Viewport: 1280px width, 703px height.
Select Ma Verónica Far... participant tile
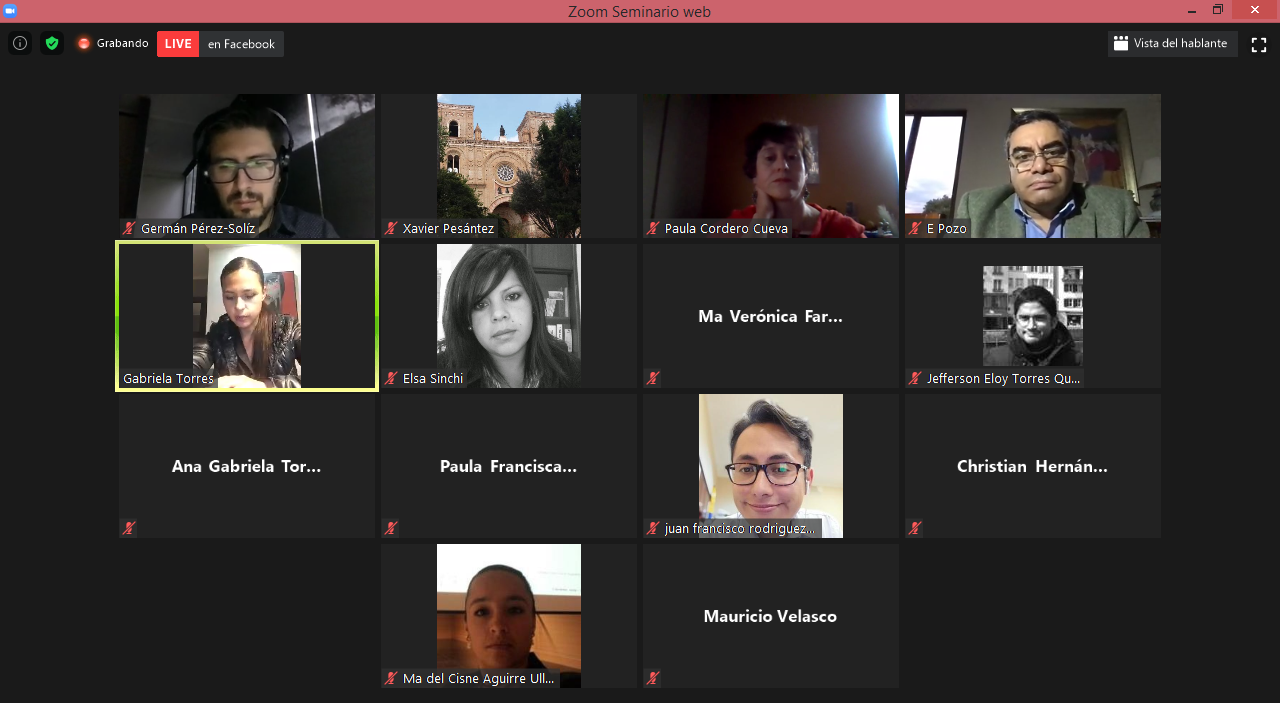771,316
